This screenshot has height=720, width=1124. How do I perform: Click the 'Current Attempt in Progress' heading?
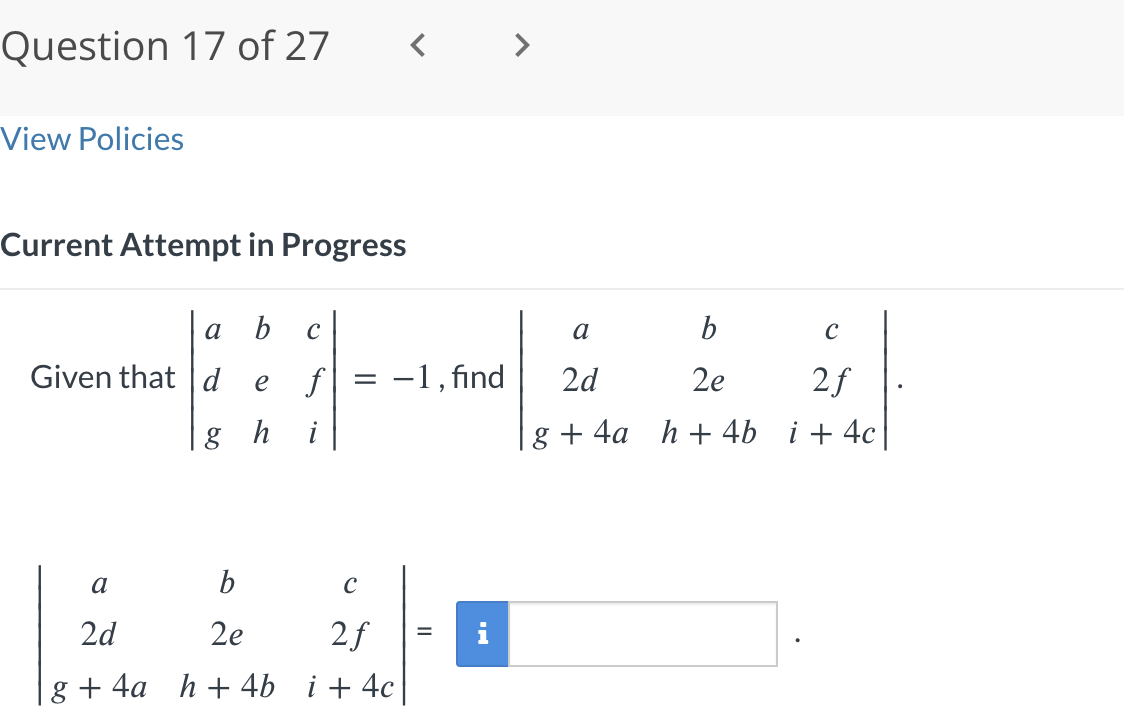click(x=204, y=244)
